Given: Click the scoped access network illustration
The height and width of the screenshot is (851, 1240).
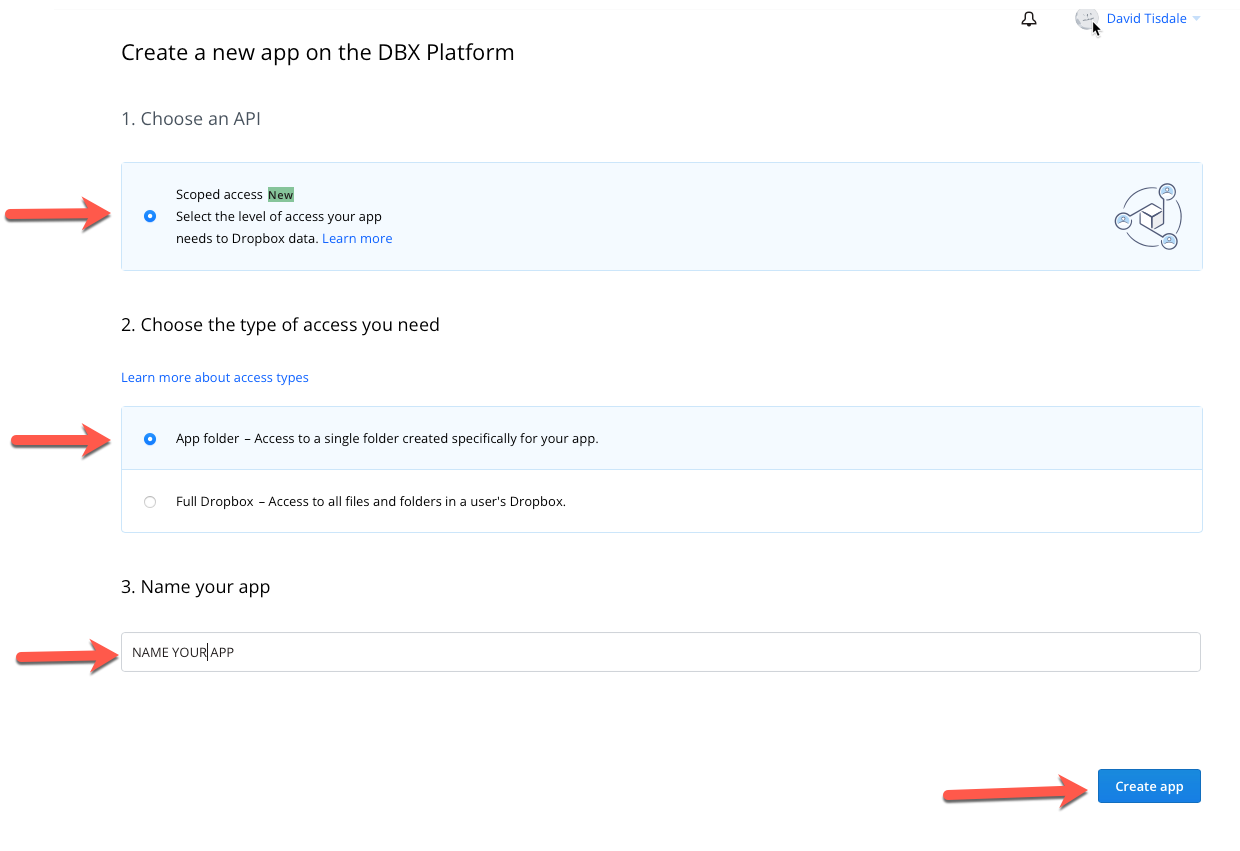Looking at the screenshot, I should 1148,216.
